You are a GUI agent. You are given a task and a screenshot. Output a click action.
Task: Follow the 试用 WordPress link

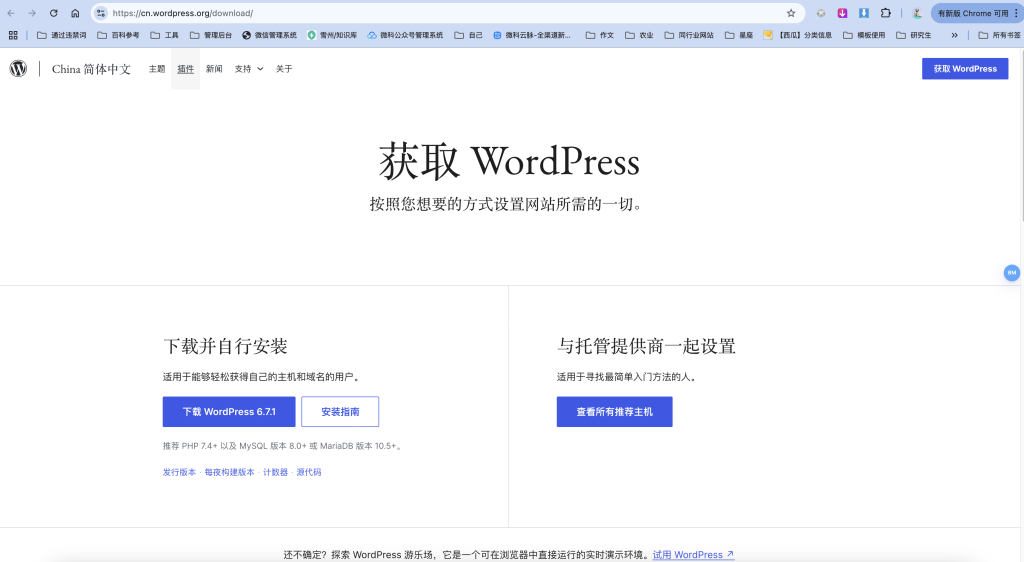[694, 555]
